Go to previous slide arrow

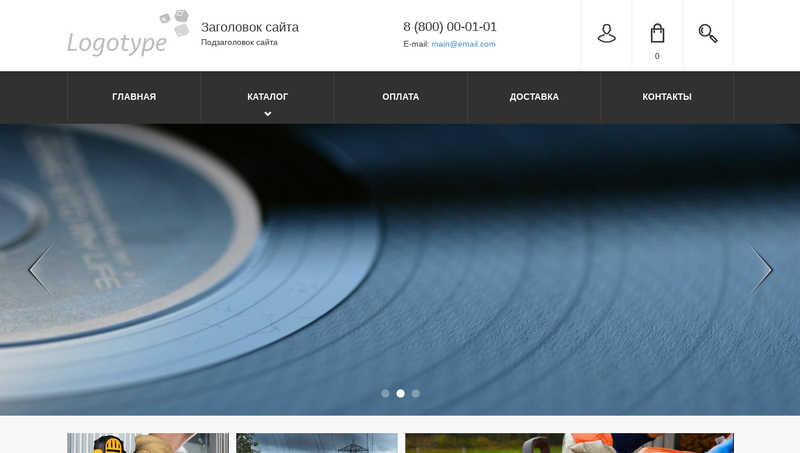pyautogui.click(x=41, y=269)
